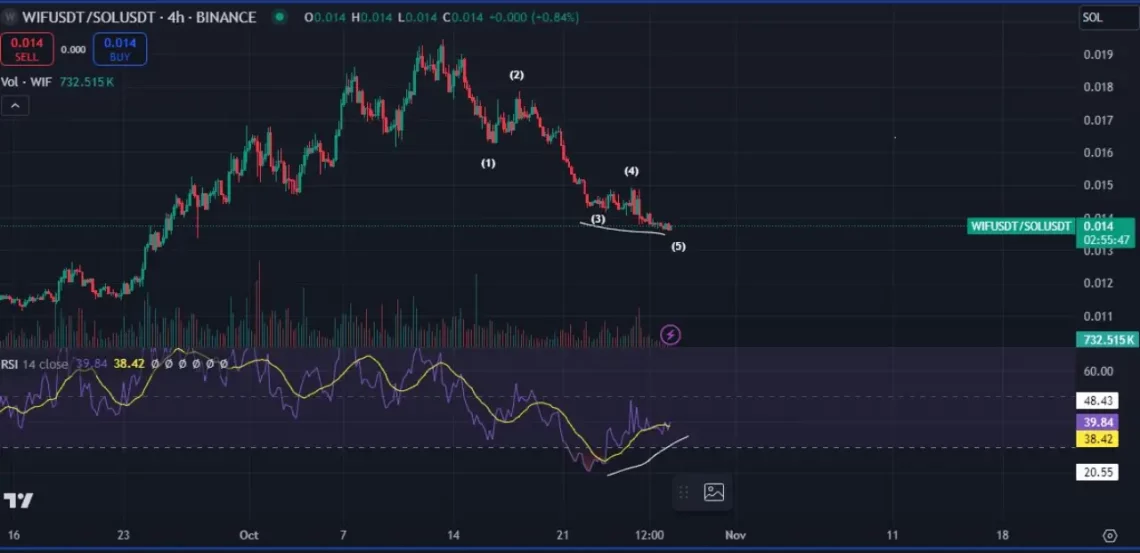Open chart settings gear in bottom-right corner
1140x553 pixels.
[x=1109, y=535]
